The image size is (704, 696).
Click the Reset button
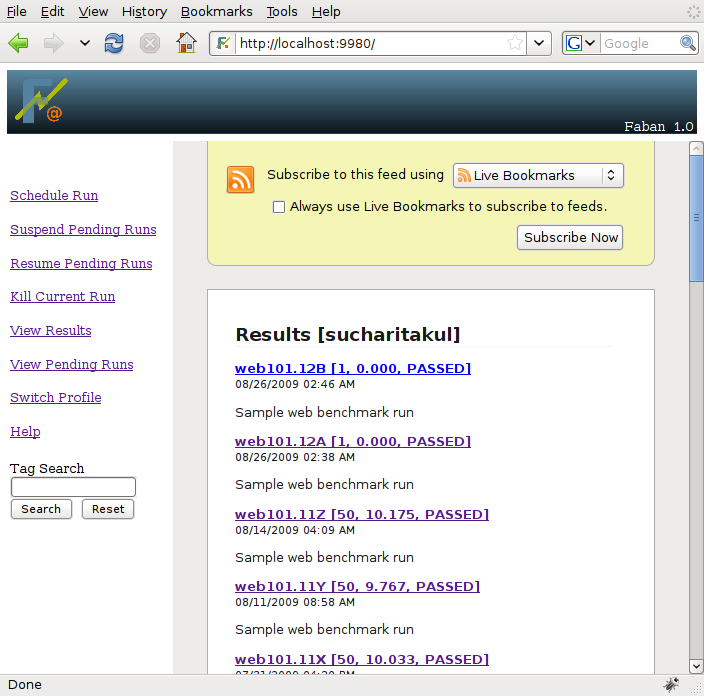[108, 509]
